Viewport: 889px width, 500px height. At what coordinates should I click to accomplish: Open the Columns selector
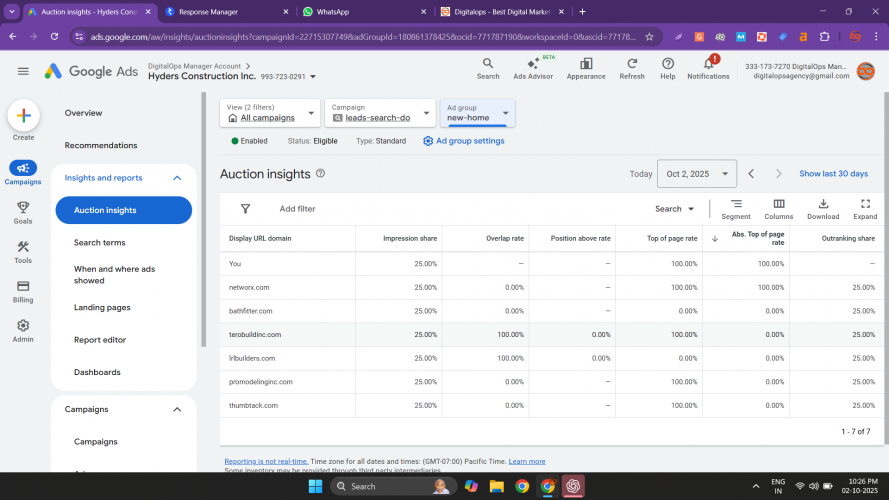click(778, 209)
